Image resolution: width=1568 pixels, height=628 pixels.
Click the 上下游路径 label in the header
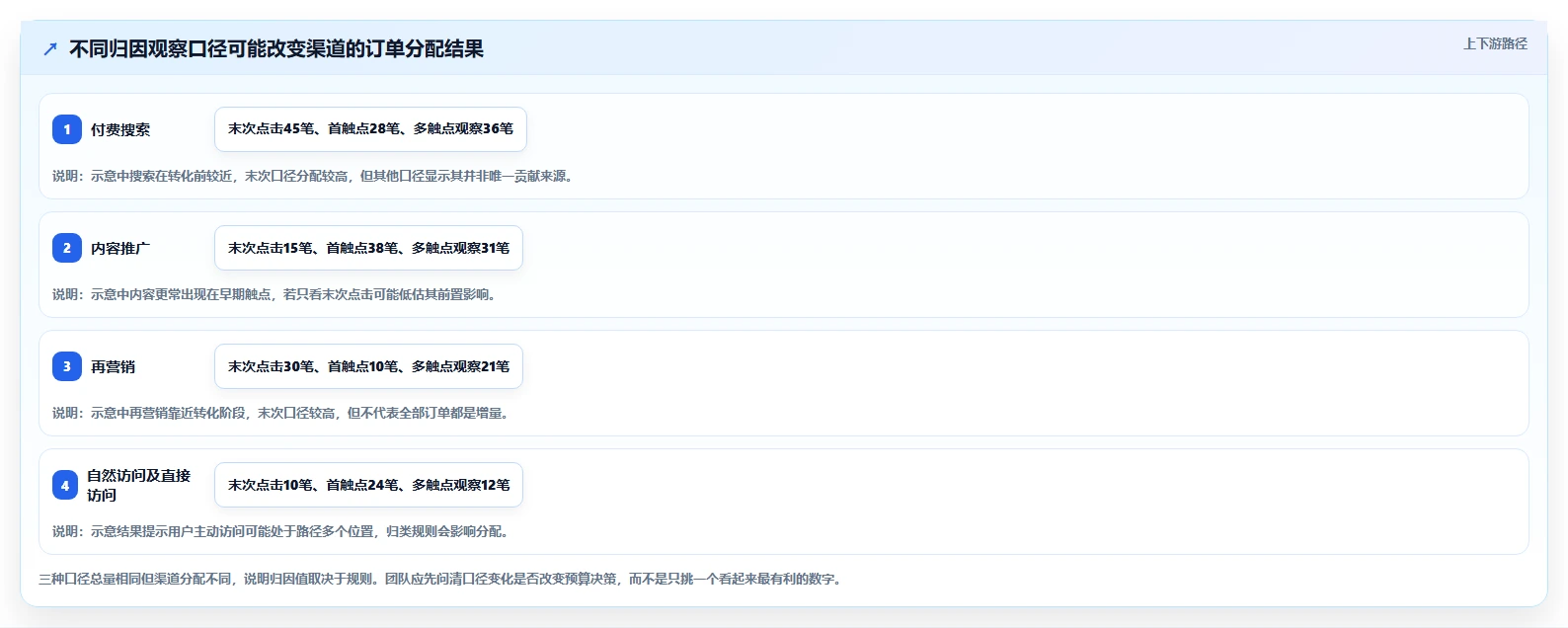[x=1495, y=43]
